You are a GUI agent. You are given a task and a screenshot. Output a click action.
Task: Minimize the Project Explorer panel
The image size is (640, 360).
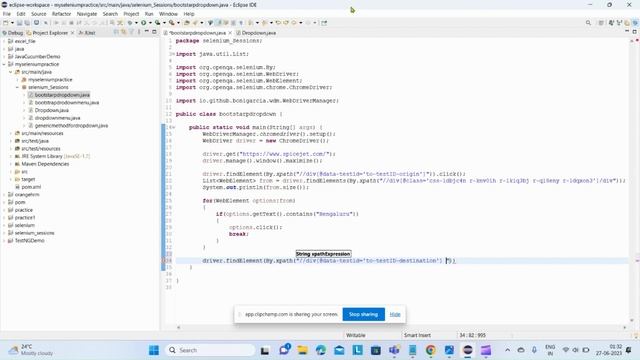[147, 32]
